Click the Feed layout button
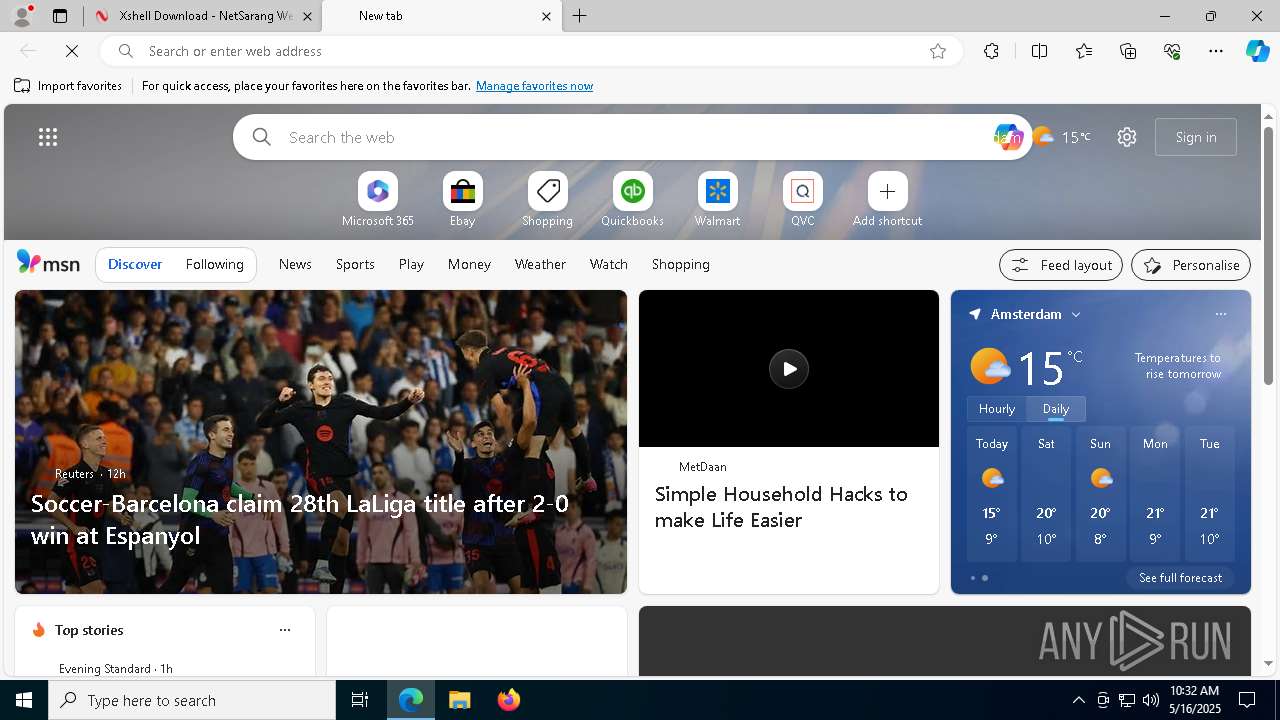Viewport: 1280px width, 720px height. (x=1061, y=265)
